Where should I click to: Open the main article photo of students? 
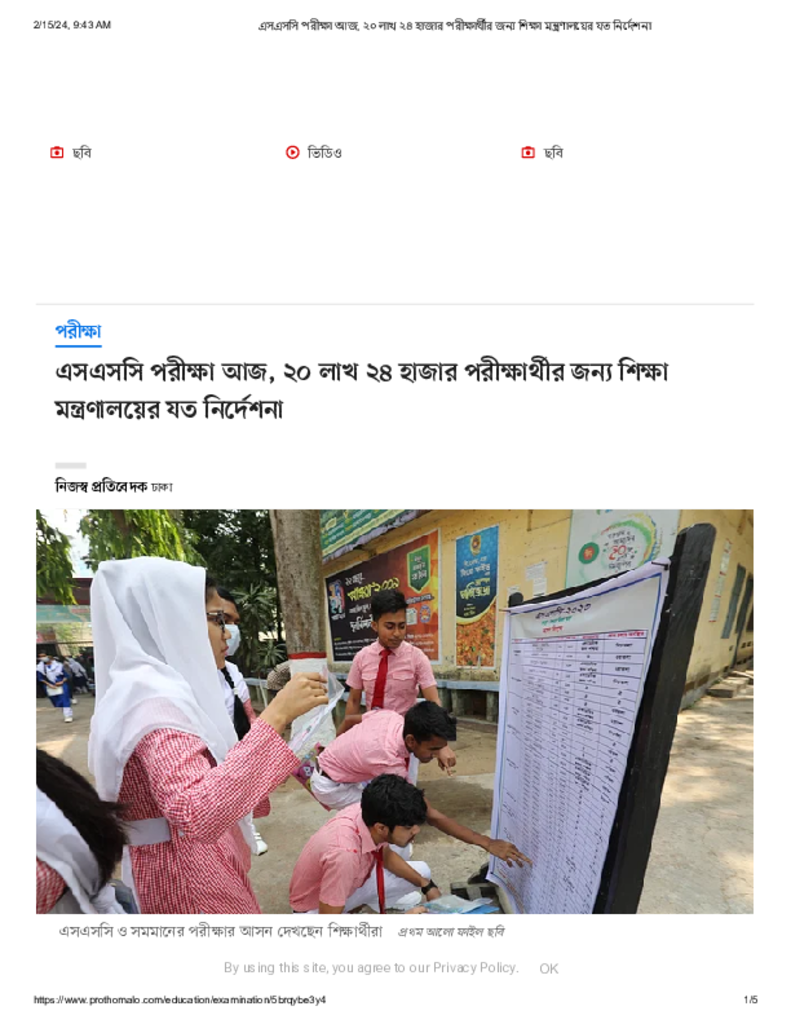[395, 711]
